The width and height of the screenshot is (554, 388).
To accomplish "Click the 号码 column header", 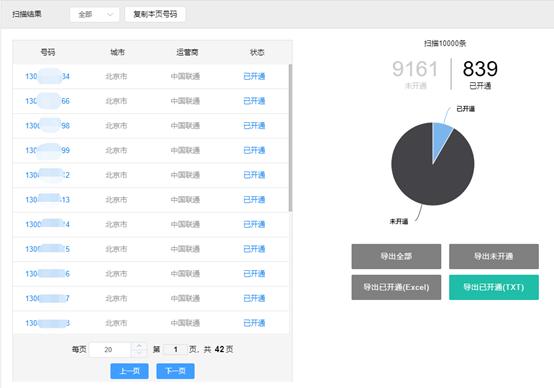I will pyautogui.click(x=48, y=52).
